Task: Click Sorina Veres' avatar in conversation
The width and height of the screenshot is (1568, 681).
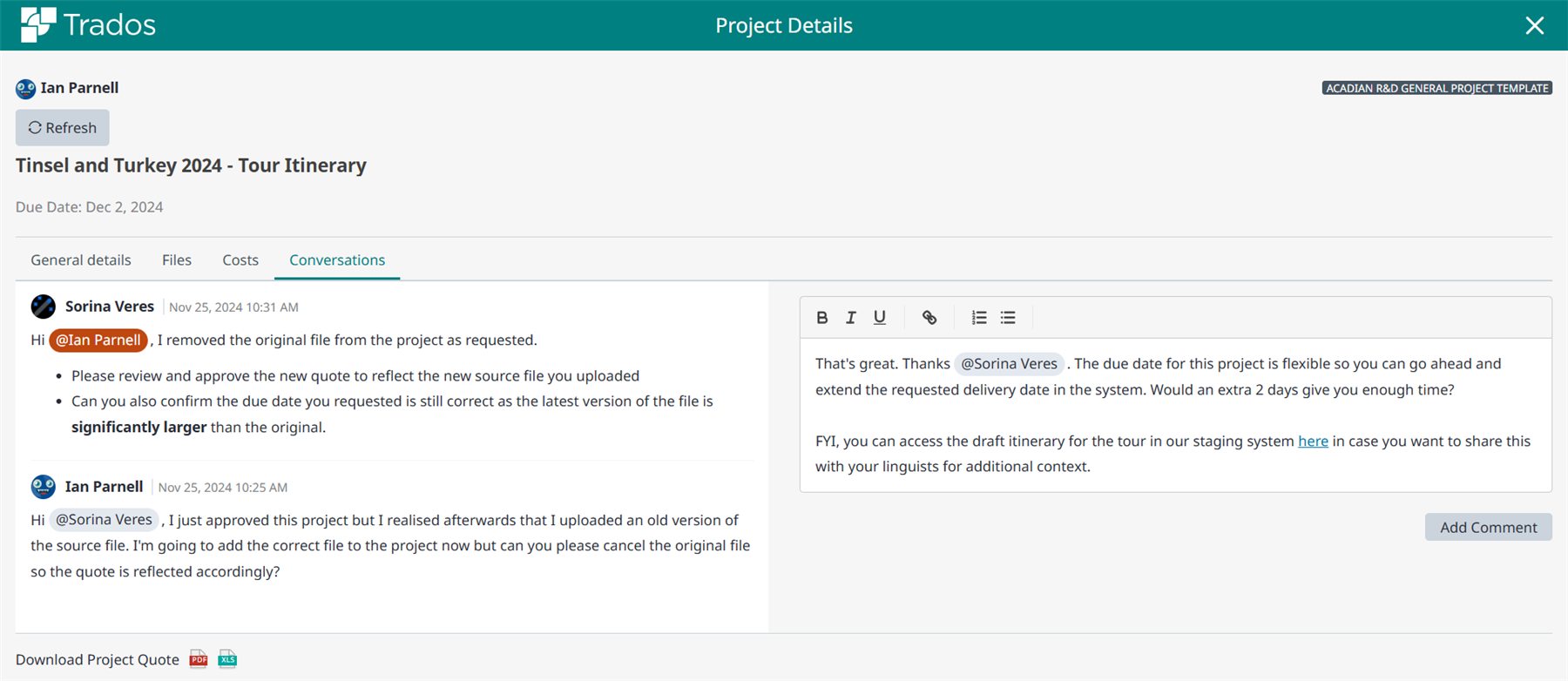Action: pos(44,307)
